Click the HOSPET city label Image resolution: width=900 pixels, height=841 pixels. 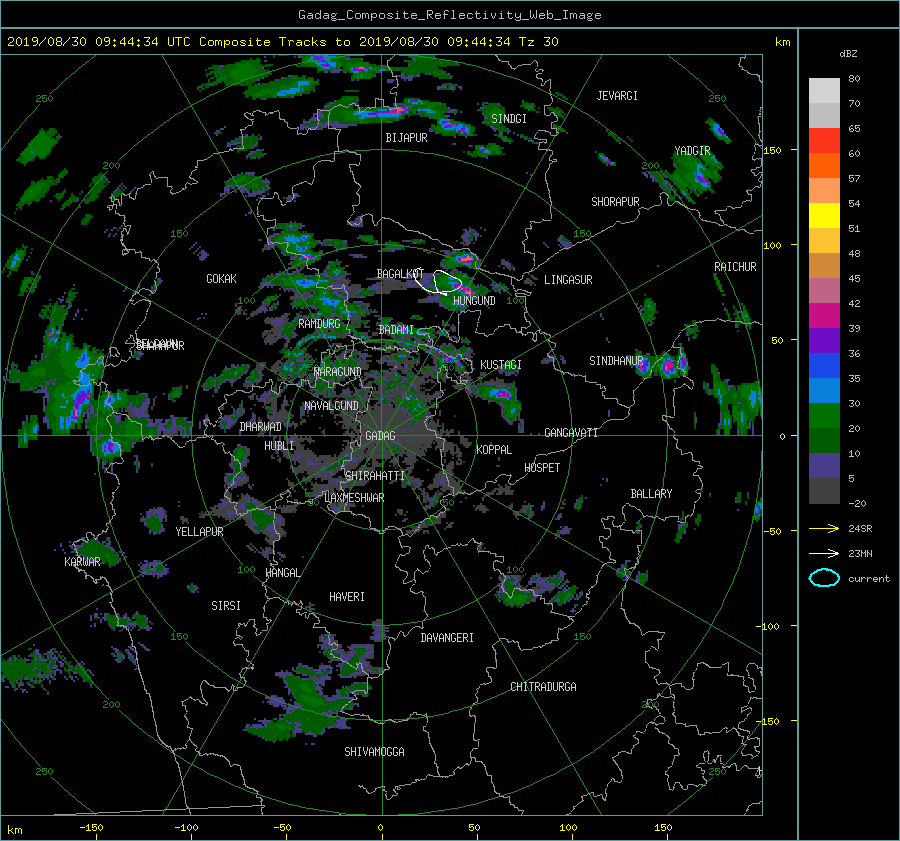coord(542,468)
